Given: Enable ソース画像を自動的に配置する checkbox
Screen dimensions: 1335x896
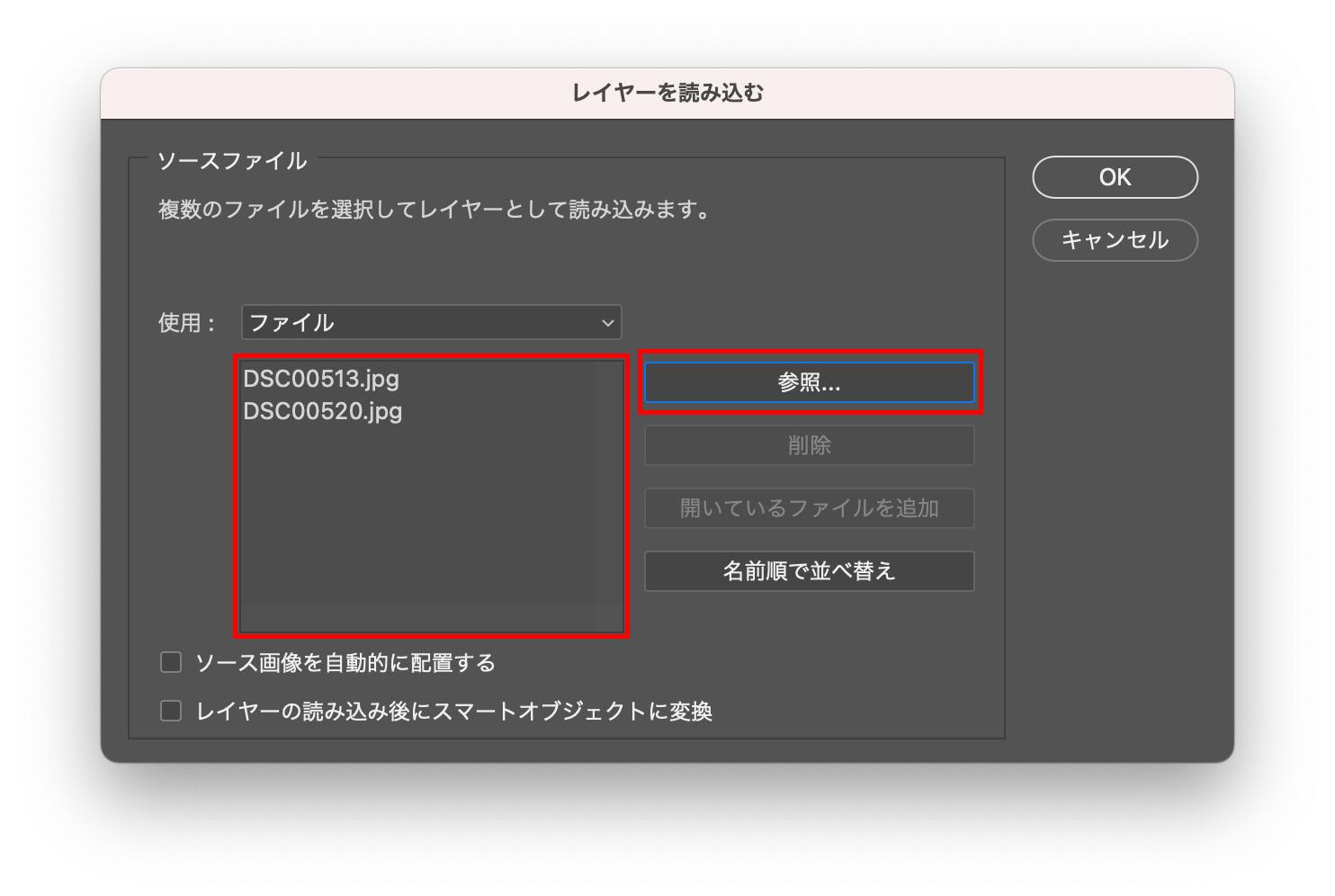Looking at the screenshot, I should coord(171,663).
